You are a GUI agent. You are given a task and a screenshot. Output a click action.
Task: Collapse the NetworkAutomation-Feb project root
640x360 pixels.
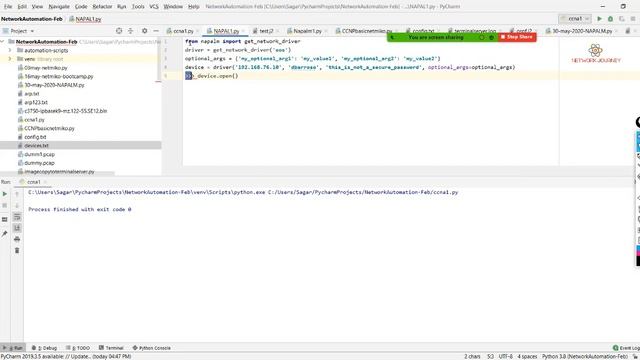2,42
